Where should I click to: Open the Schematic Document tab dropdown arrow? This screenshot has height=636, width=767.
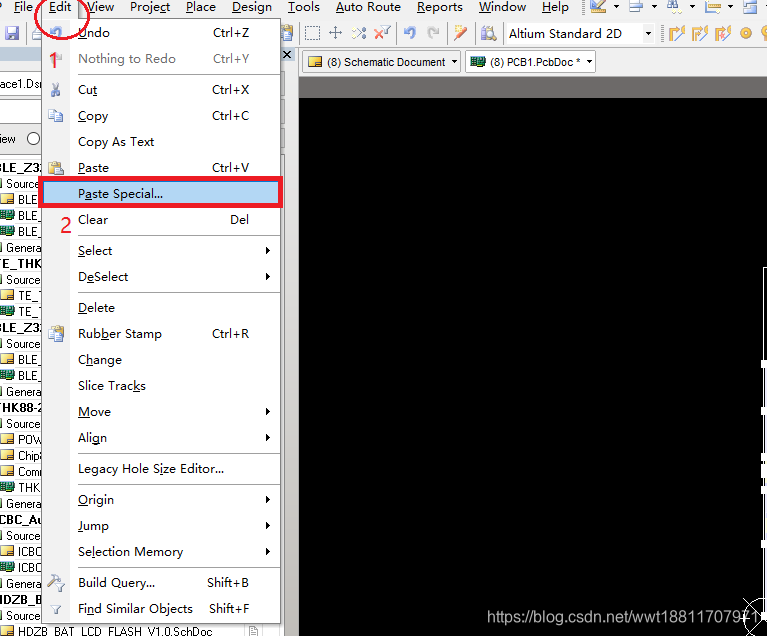tap(455, 62)
